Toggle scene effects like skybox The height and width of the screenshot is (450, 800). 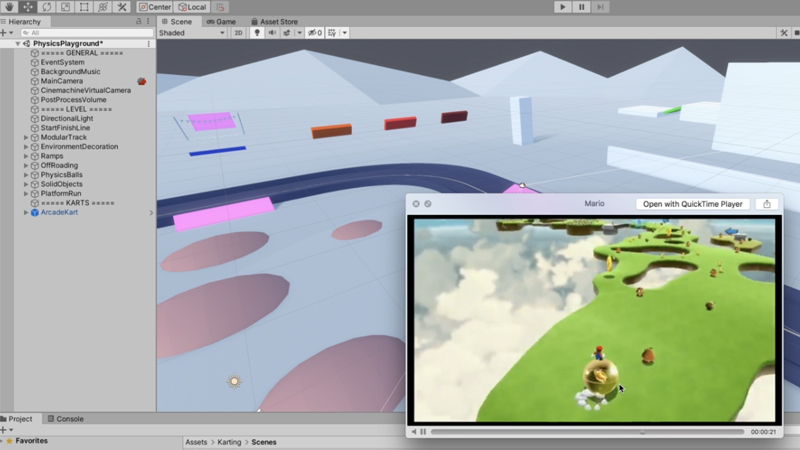pyautogui.click(x=287, y=33)
